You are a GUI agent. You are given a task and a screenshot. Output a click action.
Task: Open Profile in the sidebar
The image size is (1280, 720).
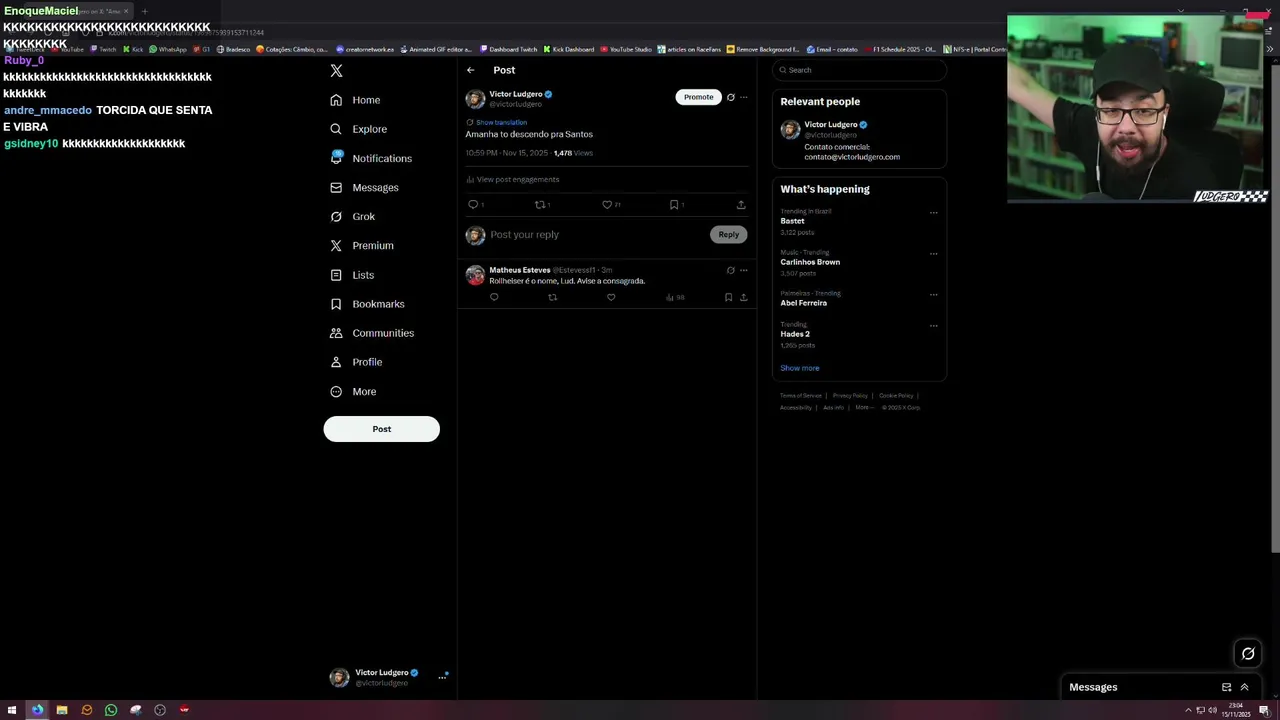click(355, 362)
